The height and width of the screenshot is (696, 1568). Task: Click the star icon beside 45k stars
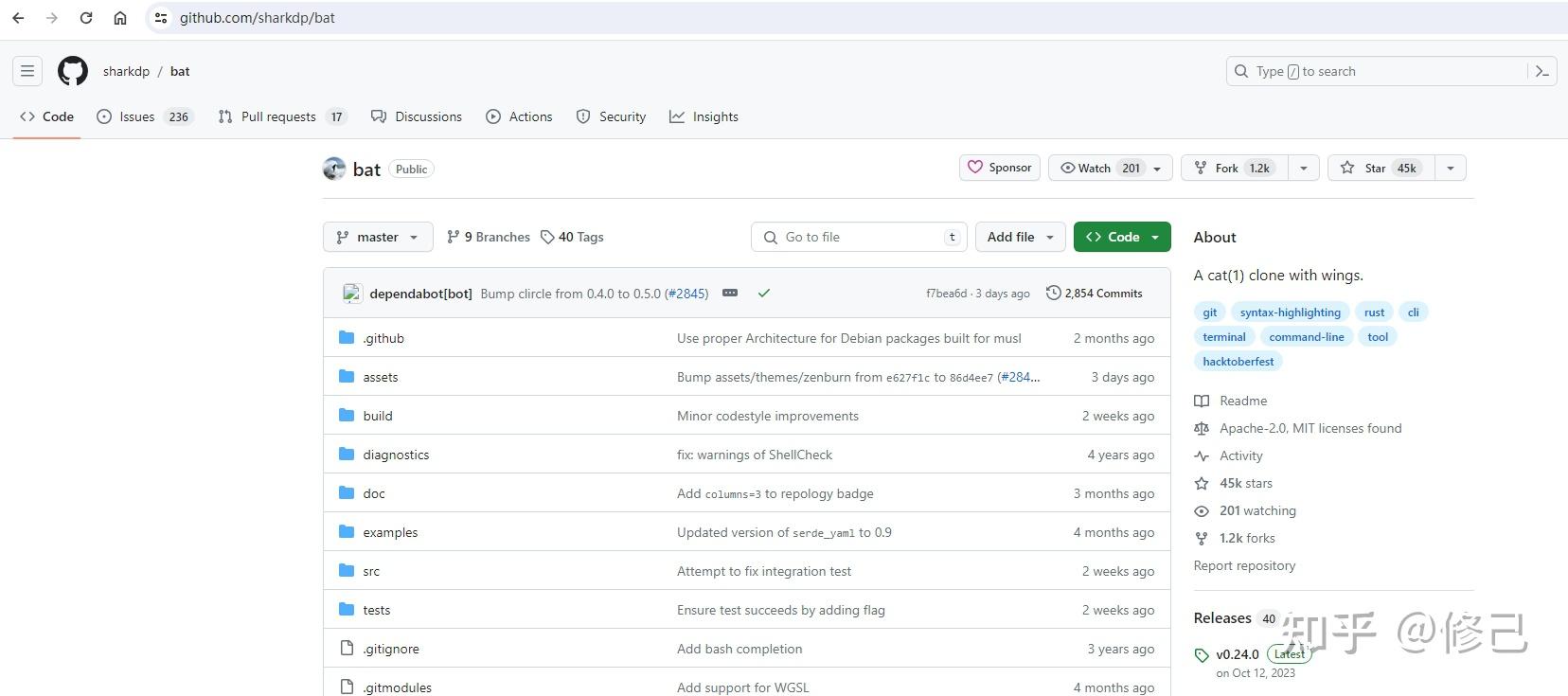click(1202, 483)
